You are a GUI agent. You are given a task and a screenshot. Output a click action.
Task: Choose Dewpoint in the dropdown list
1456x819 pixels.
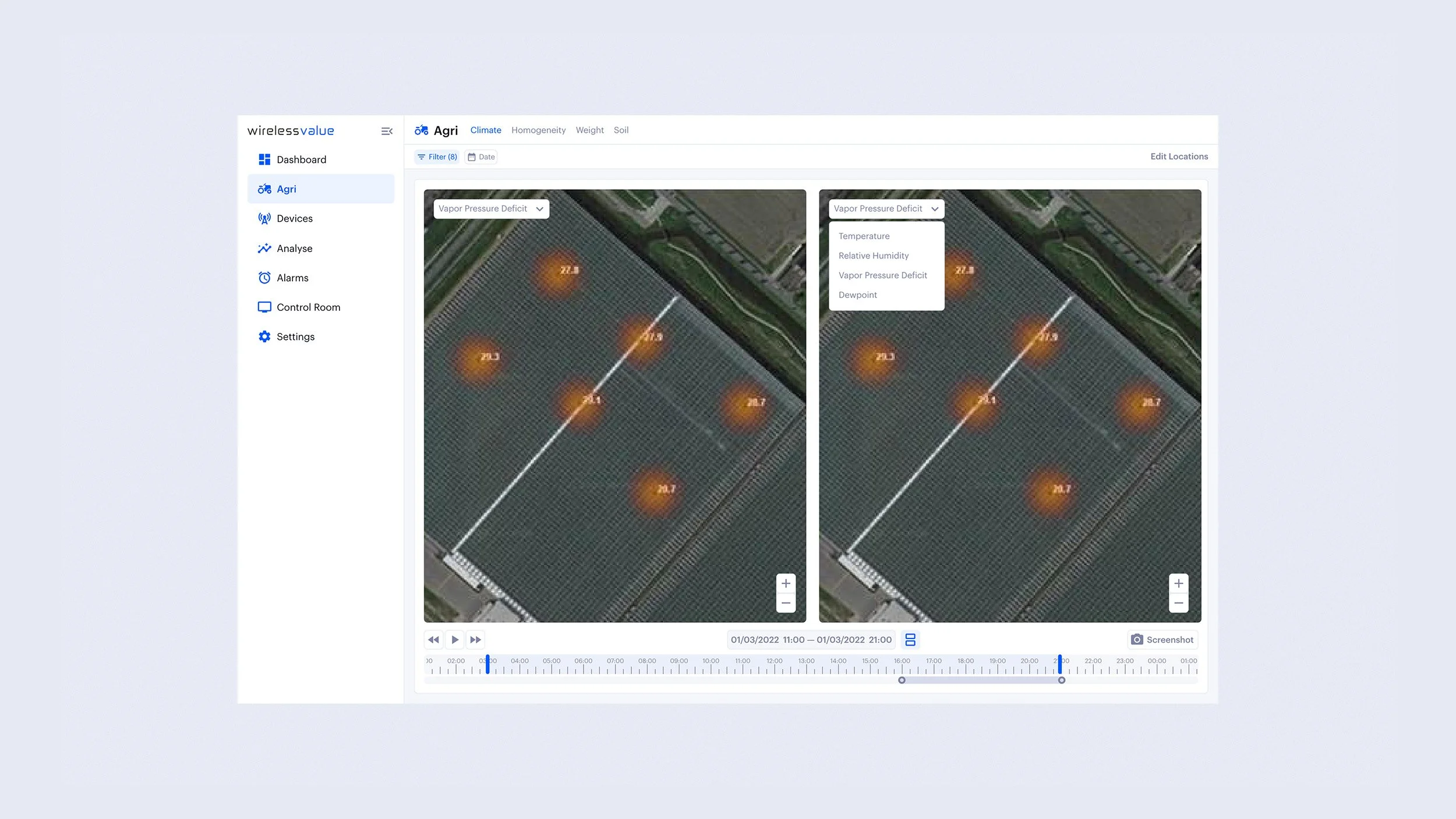click(857, 295)
